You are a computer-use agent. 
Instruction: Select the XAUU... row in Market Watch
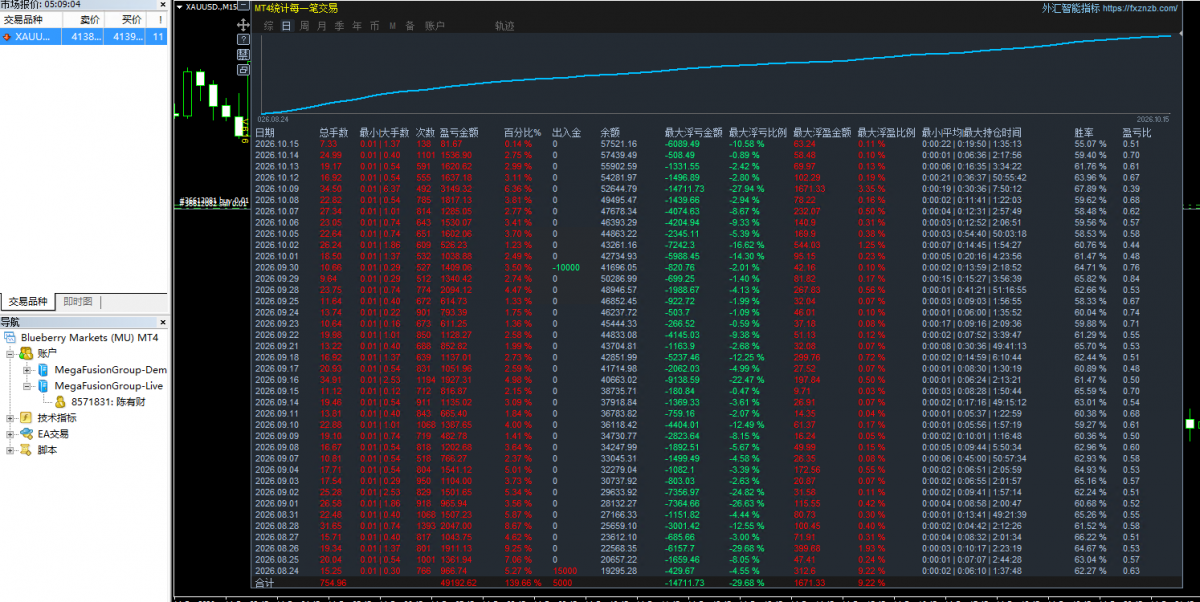click(x=84, y=36)
